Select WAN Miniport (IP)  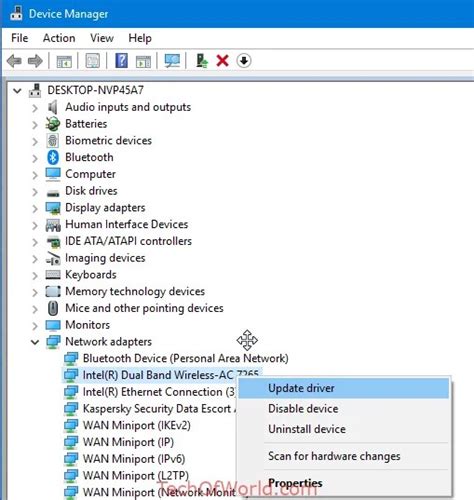point(128,442)
